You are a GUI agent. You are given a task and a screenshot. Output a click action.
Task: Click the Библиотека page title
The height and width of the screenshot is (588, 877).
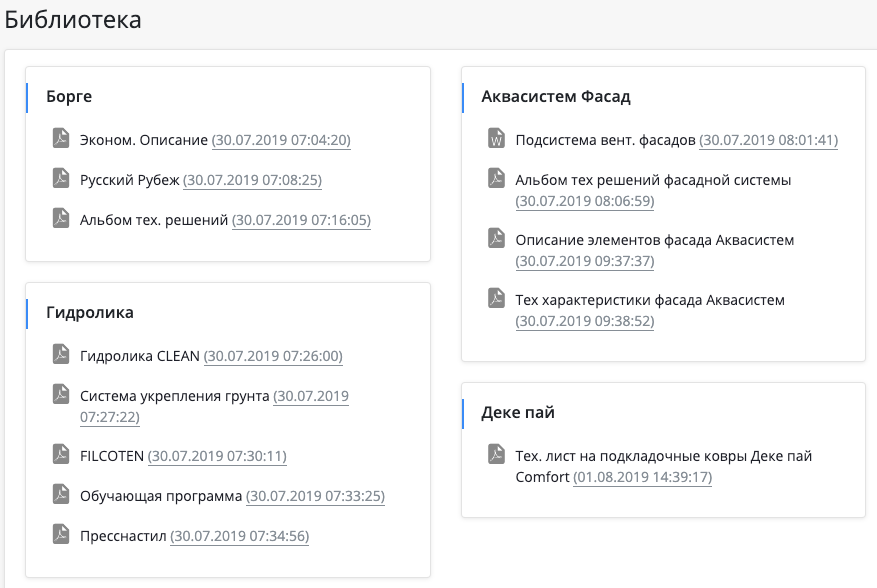(73, 19)
